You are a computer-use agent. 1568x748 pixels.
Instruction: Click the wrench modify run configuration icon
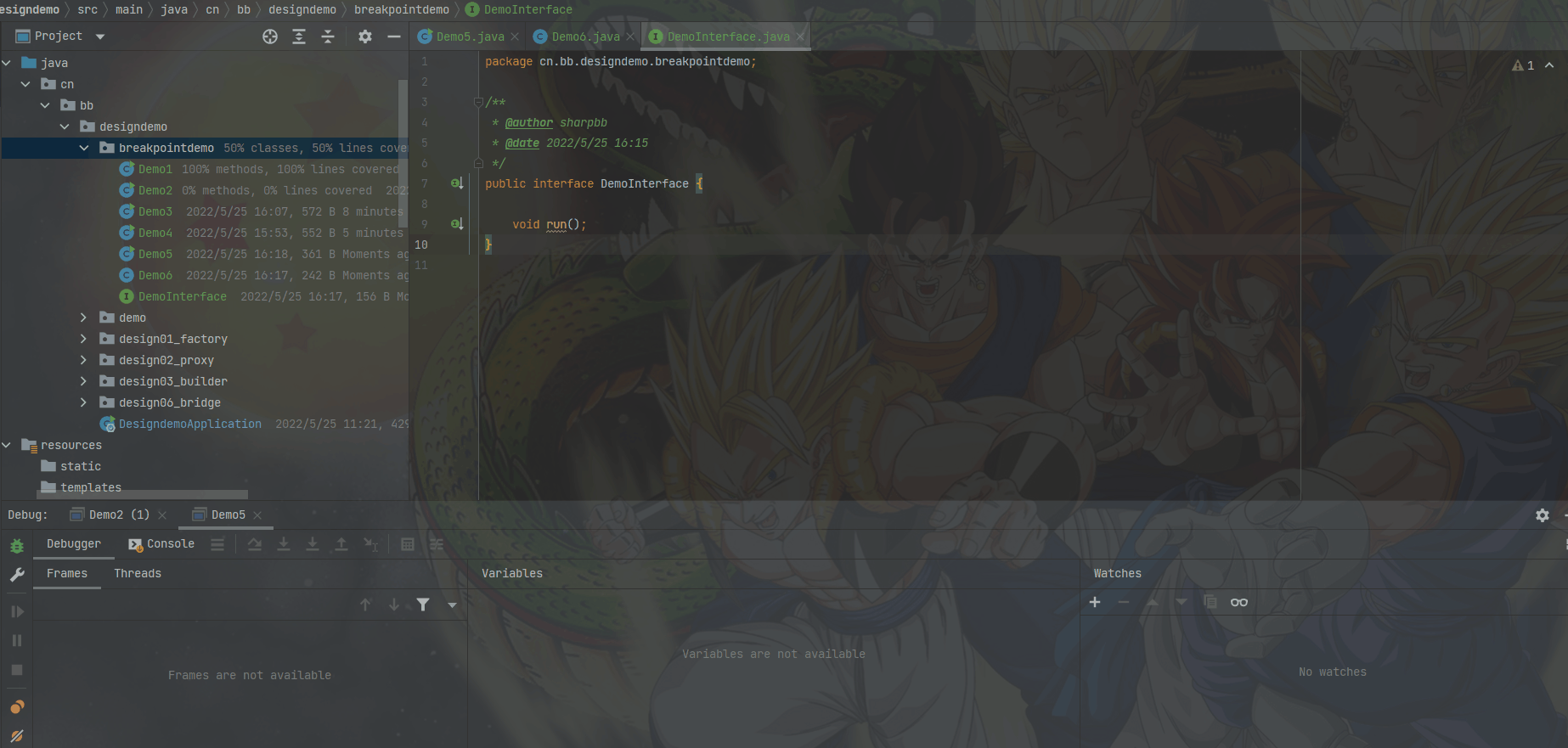click(17, 575)
